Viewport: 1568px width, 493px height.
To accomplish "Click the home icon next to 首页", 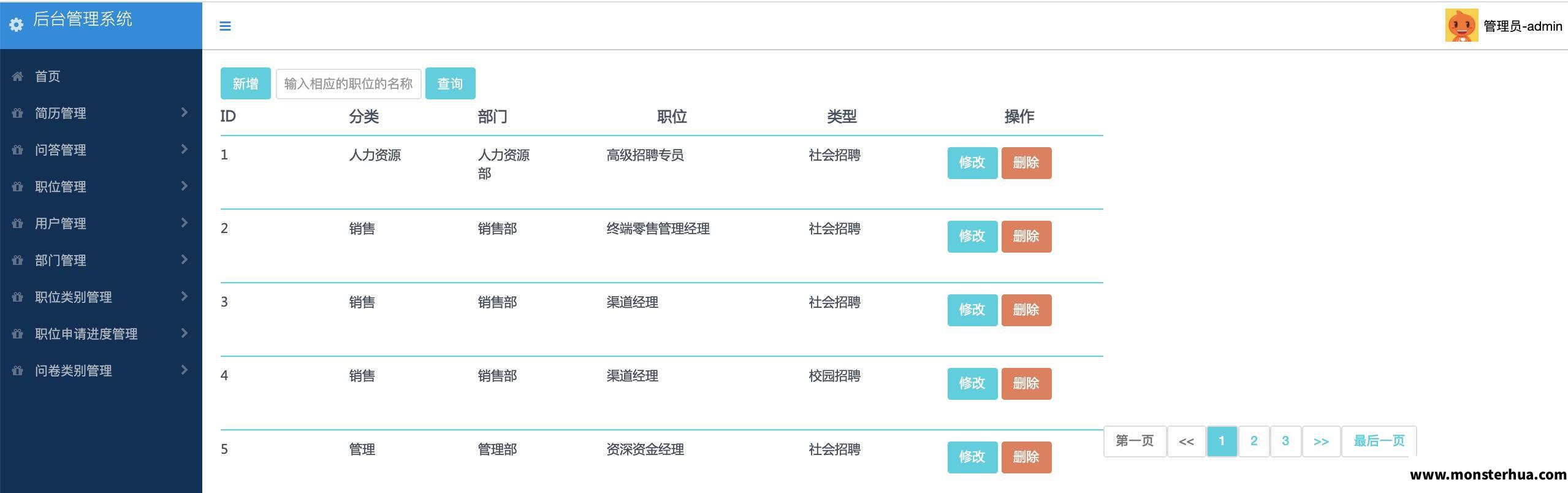I will tap(17, 76).
